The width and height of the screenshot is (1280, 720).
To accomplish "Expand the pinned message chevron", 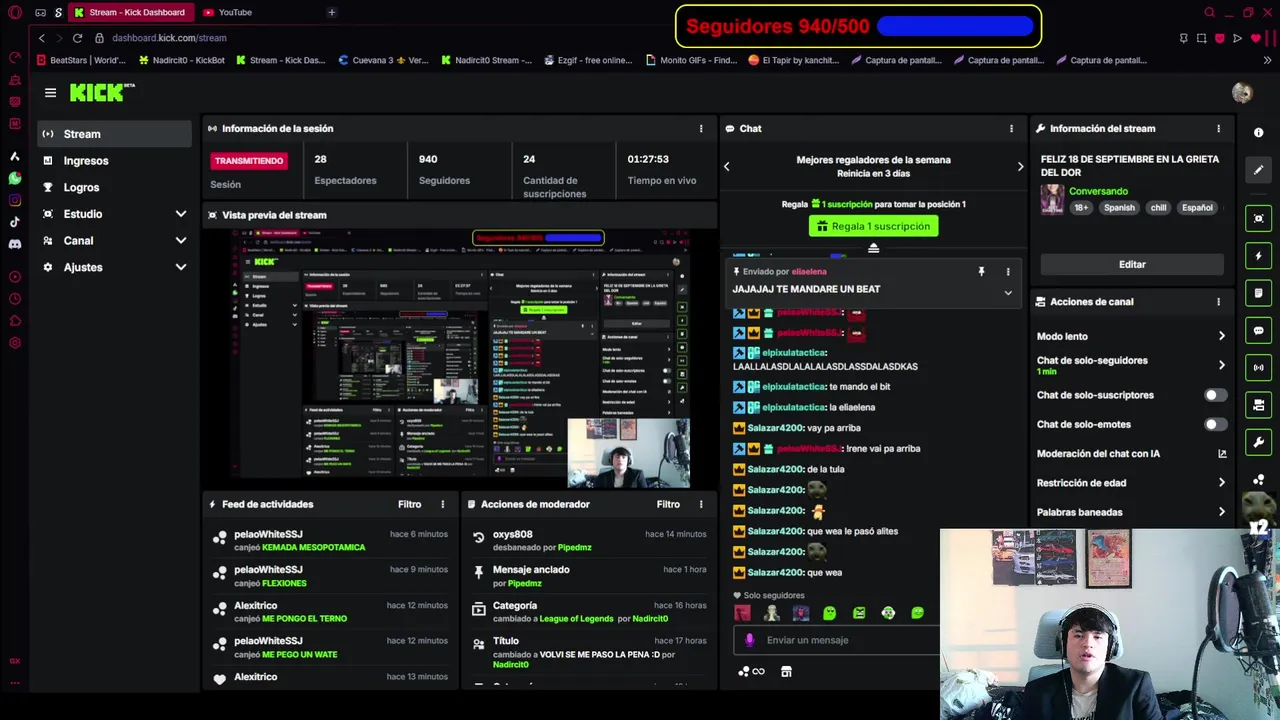I will tap(1008, 293).
